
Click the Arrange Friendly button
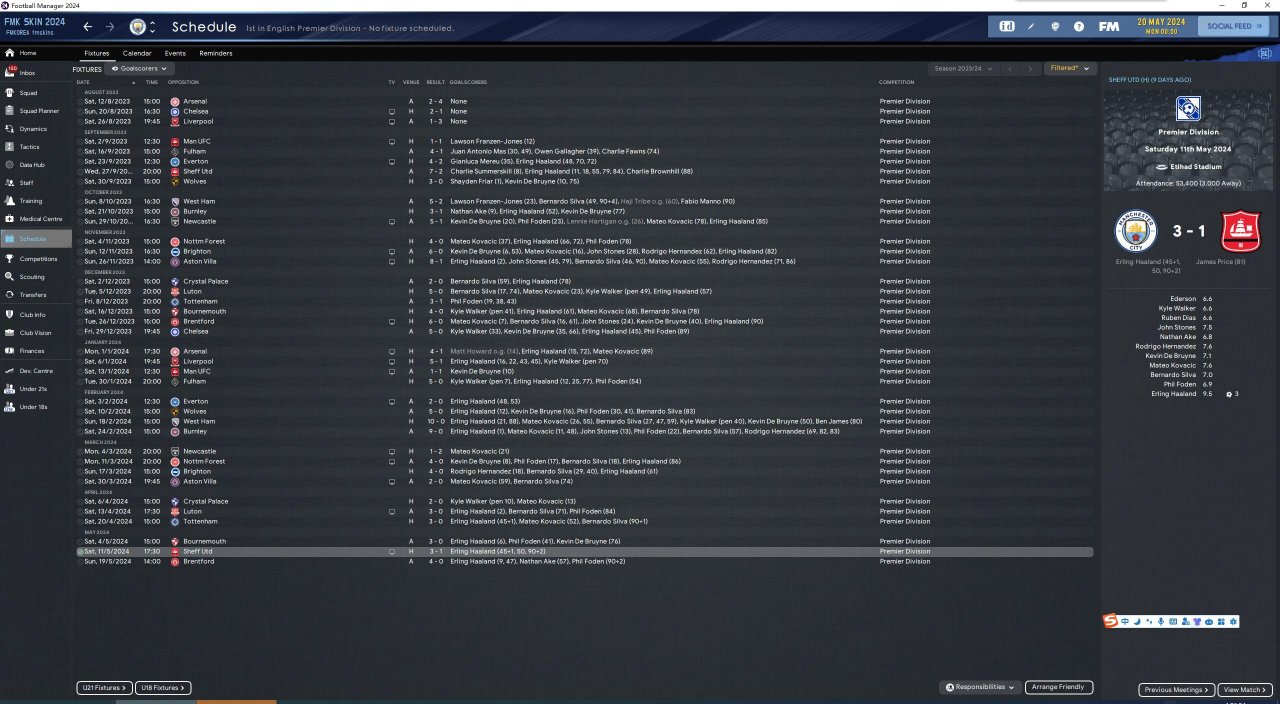[1059, 687]
